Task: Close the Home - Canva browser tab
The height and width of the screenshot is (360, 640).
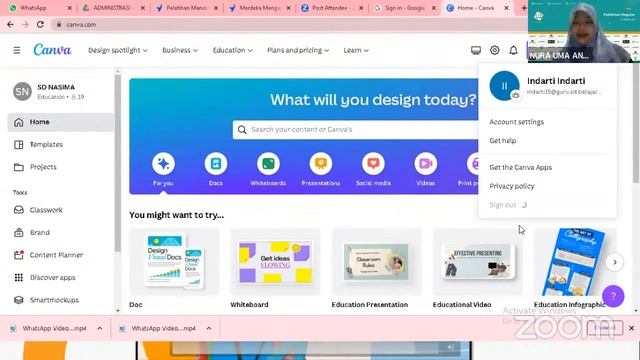Action: 507,8
